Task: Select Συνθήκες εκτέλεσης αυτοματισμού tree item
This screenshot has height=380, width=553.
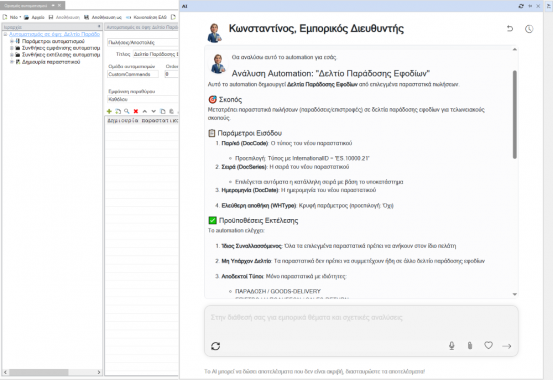Action: click(61, 55)
